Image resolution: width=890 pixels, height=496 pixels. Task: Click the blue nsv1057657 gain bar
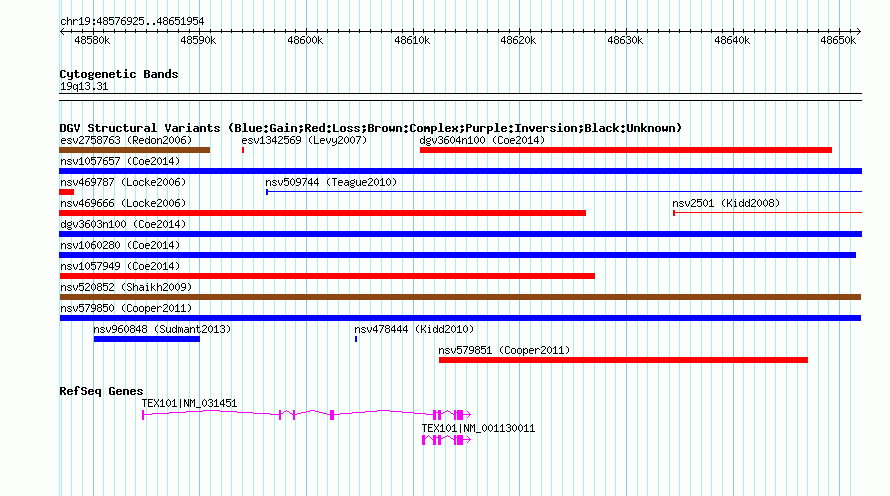point(460,171)
